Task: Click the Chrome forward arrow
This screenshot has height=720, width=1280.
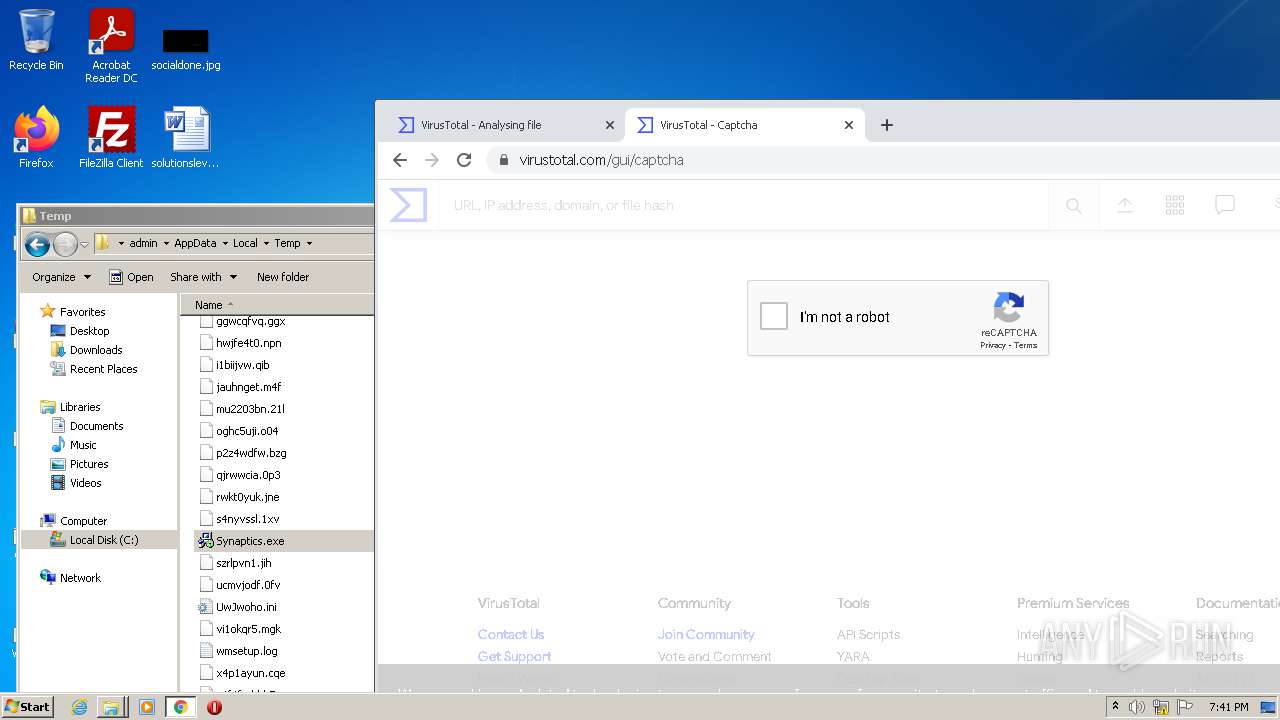Action: 432,160
